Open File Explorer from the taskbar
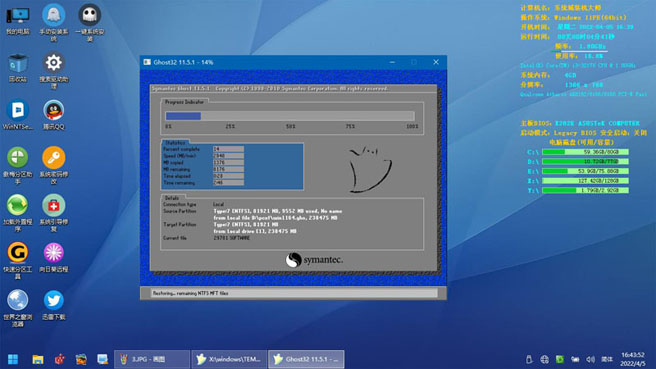This screenshot has width=656, height=369. pos(38,359)
